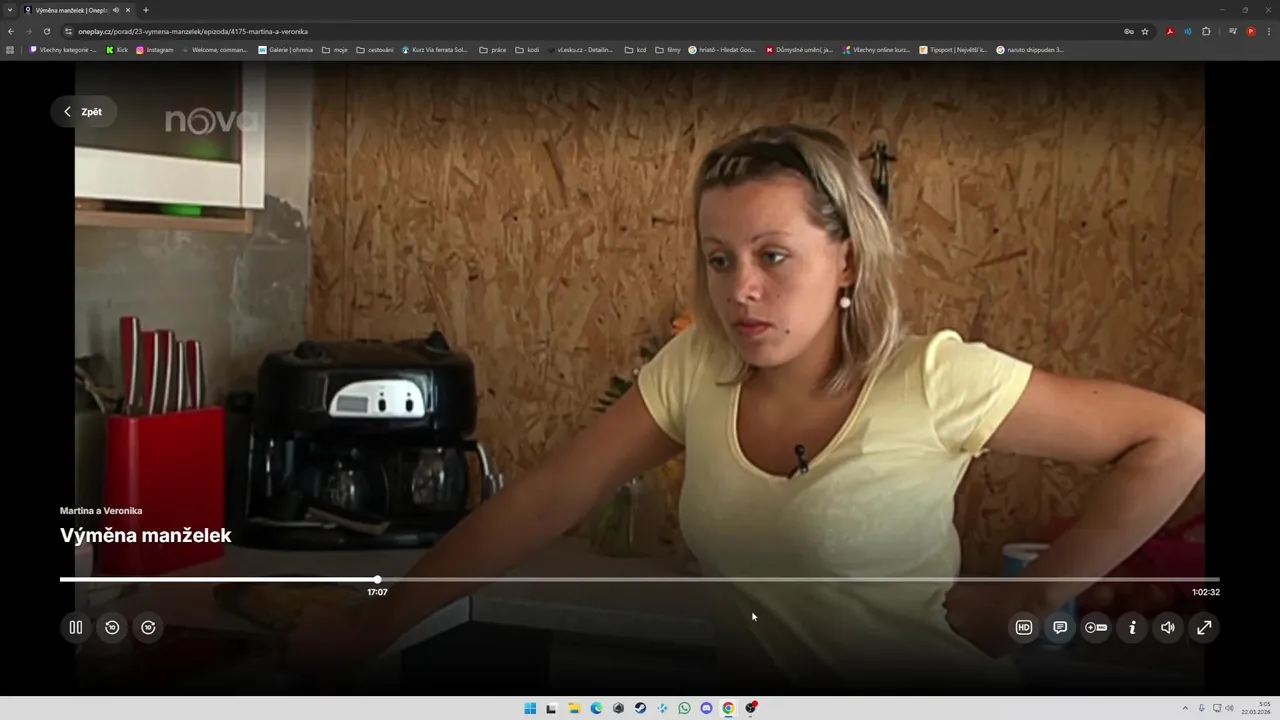Navigate forward in browser history

point(28,31)
